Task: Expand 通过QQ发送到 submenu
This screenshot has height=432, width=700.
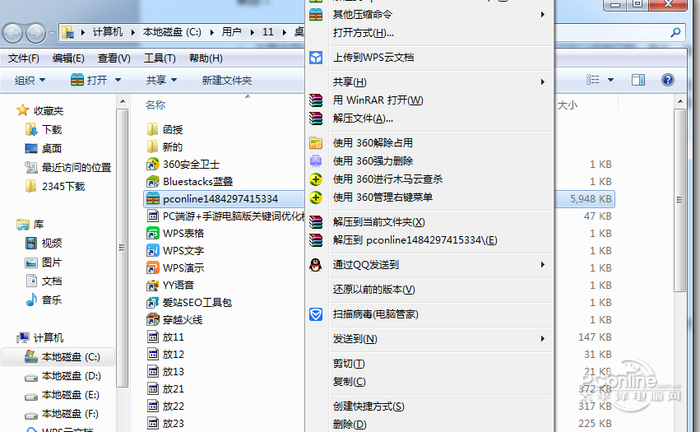Action: tap(430, 265)
